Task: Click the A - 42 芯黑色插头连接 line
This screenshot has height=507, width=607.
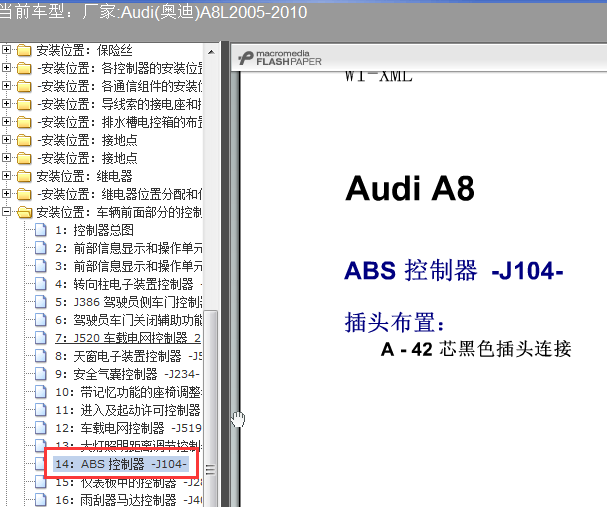Action: pyautogui.click(x=476, y=349)
